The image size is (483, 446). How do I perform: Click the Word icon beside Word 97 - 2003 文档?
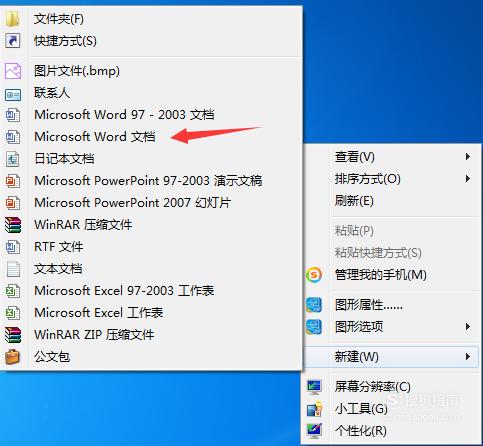pos(13,115)
